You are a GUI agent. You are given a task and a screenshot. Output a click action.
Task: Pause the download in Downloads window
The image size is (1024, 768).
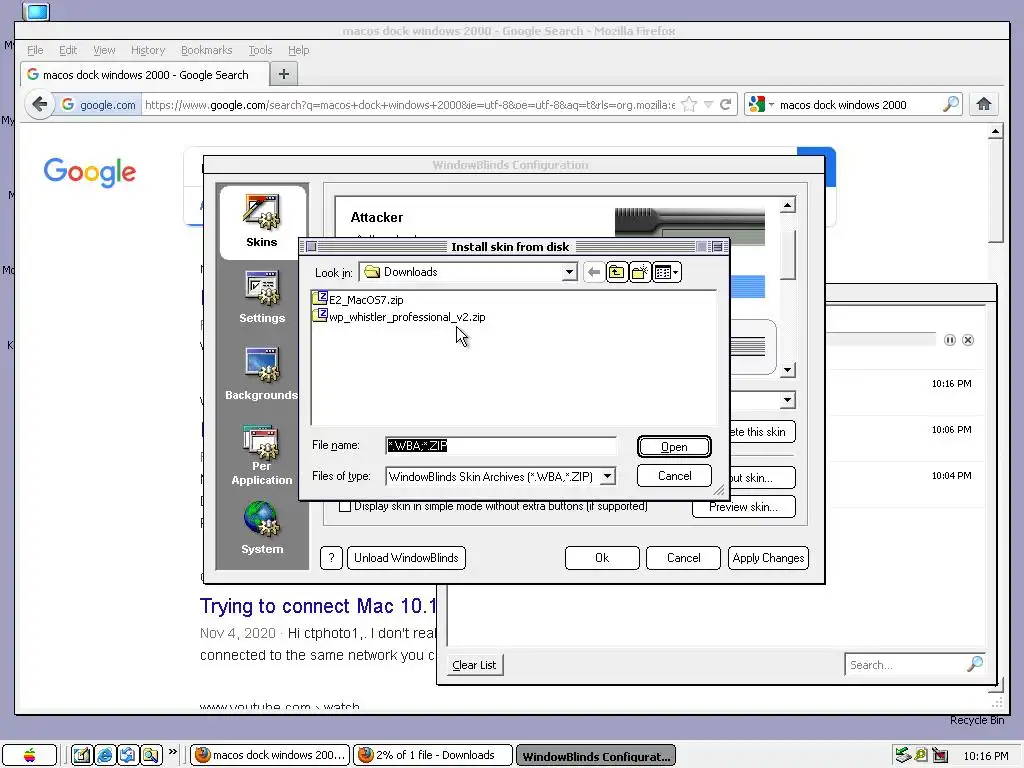tap(950, 340)
